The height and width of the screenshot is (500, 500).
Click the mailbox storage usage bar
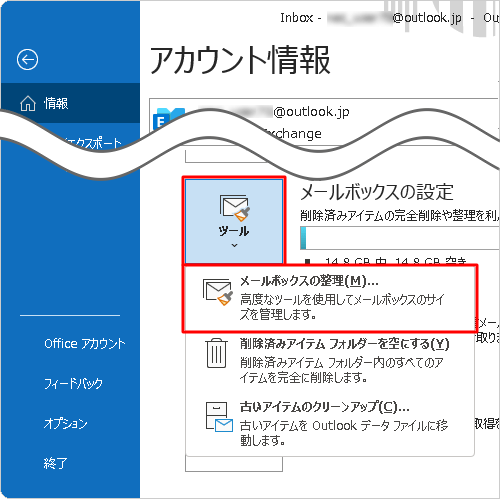pos(399,238)
